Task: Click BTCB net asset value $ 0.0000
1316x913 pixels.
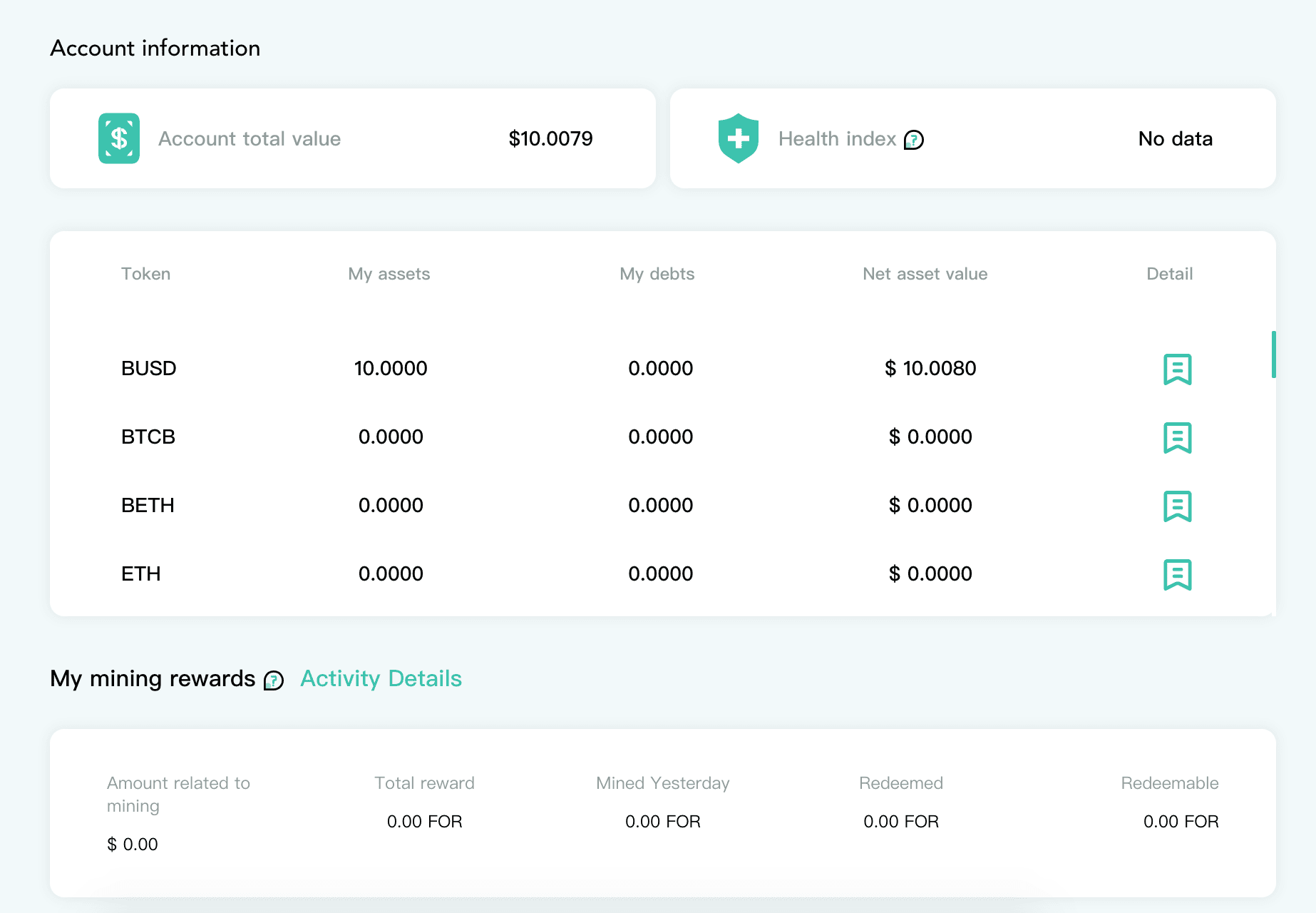Action: click(x=930, y=437)
